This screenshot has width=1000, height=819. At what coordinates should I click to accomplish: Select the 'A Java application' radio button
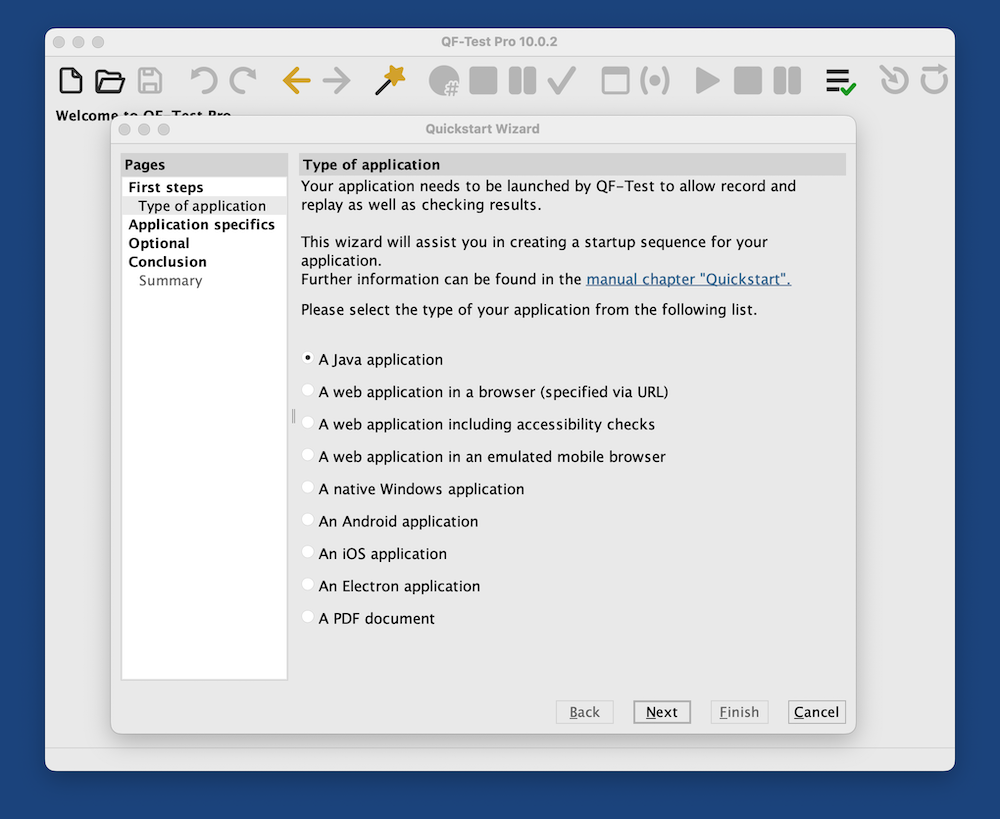pyautogui.click(x=308, y=359)
